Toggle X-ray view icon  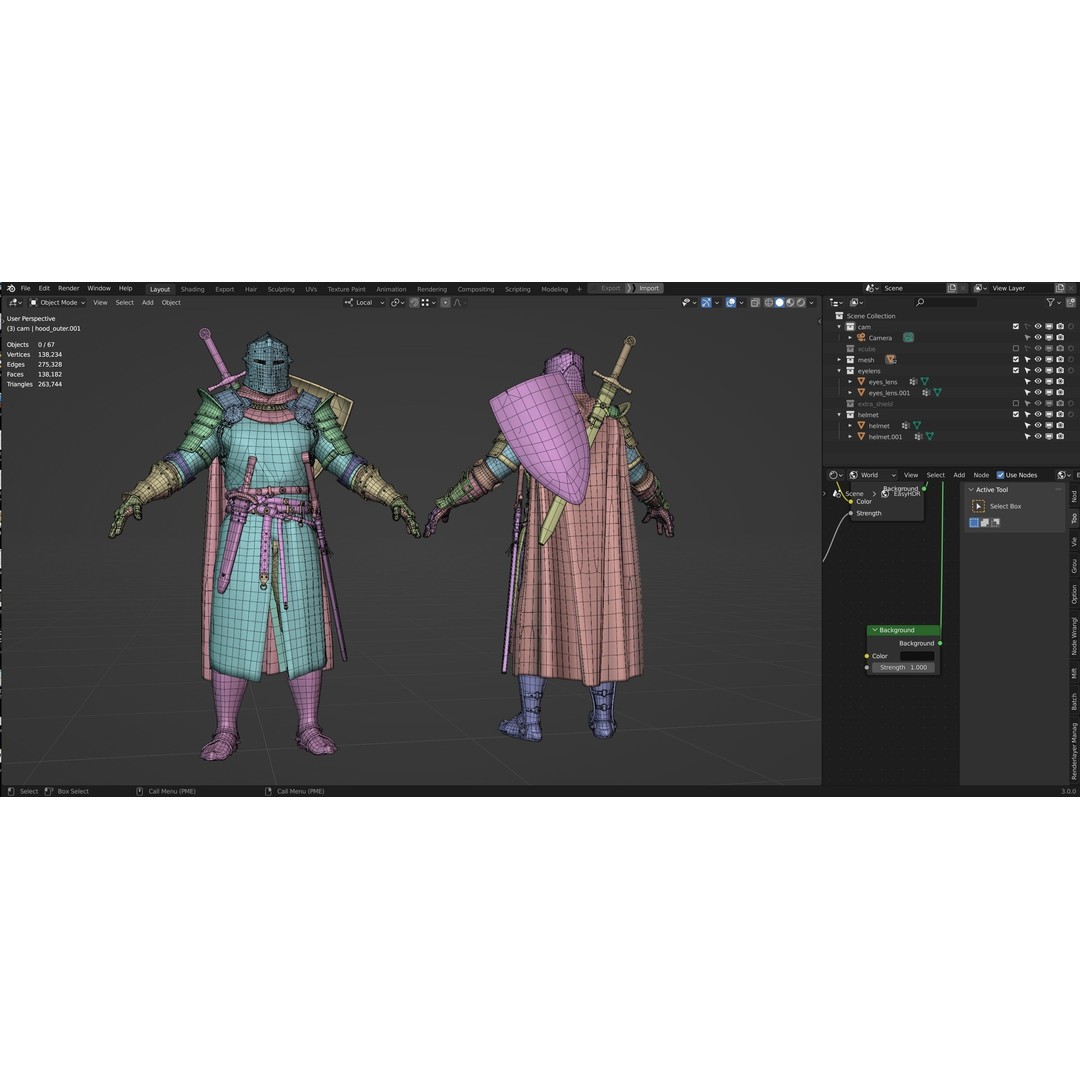[x=755, y=302]
